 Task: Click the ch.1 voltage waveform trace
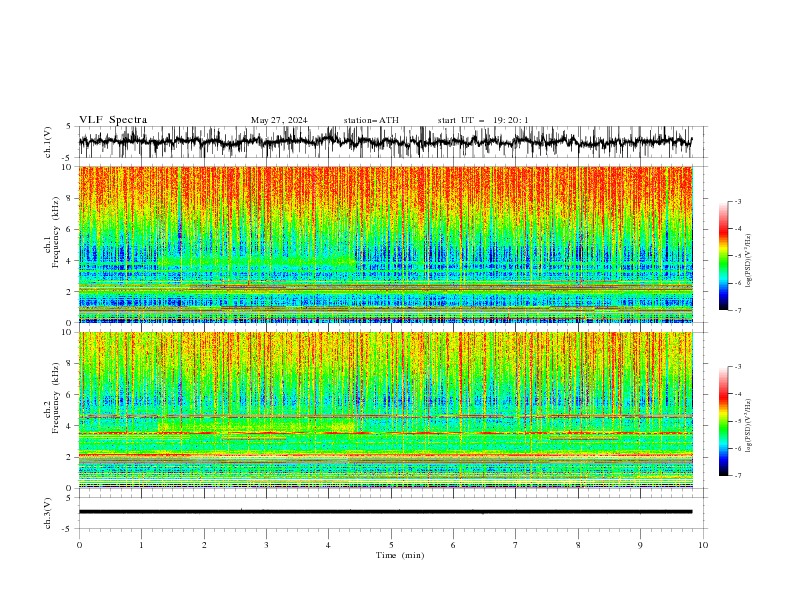click(385, 142)
